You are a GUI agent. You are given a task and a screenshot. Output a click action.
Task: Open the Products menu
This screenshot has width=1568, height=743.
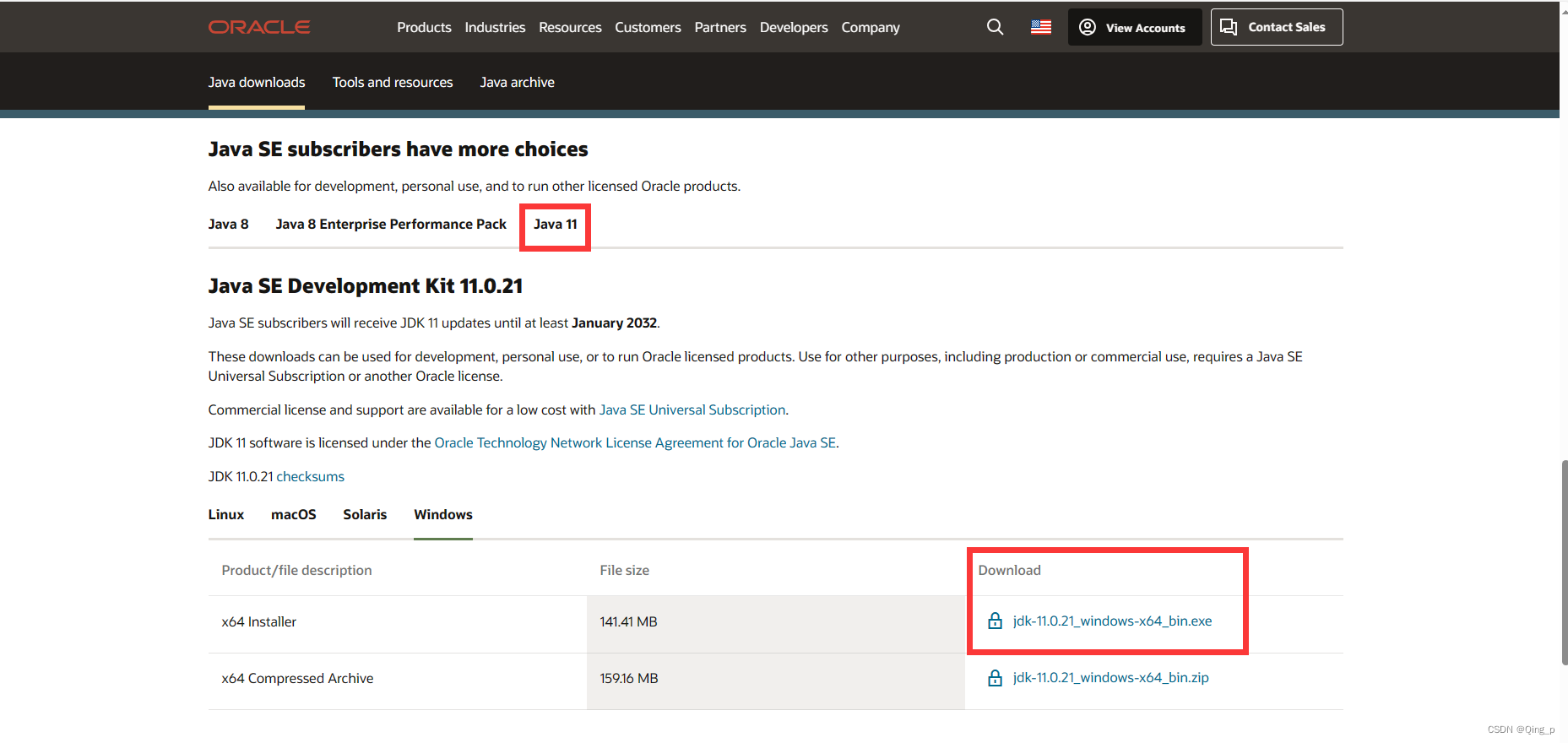424,27
